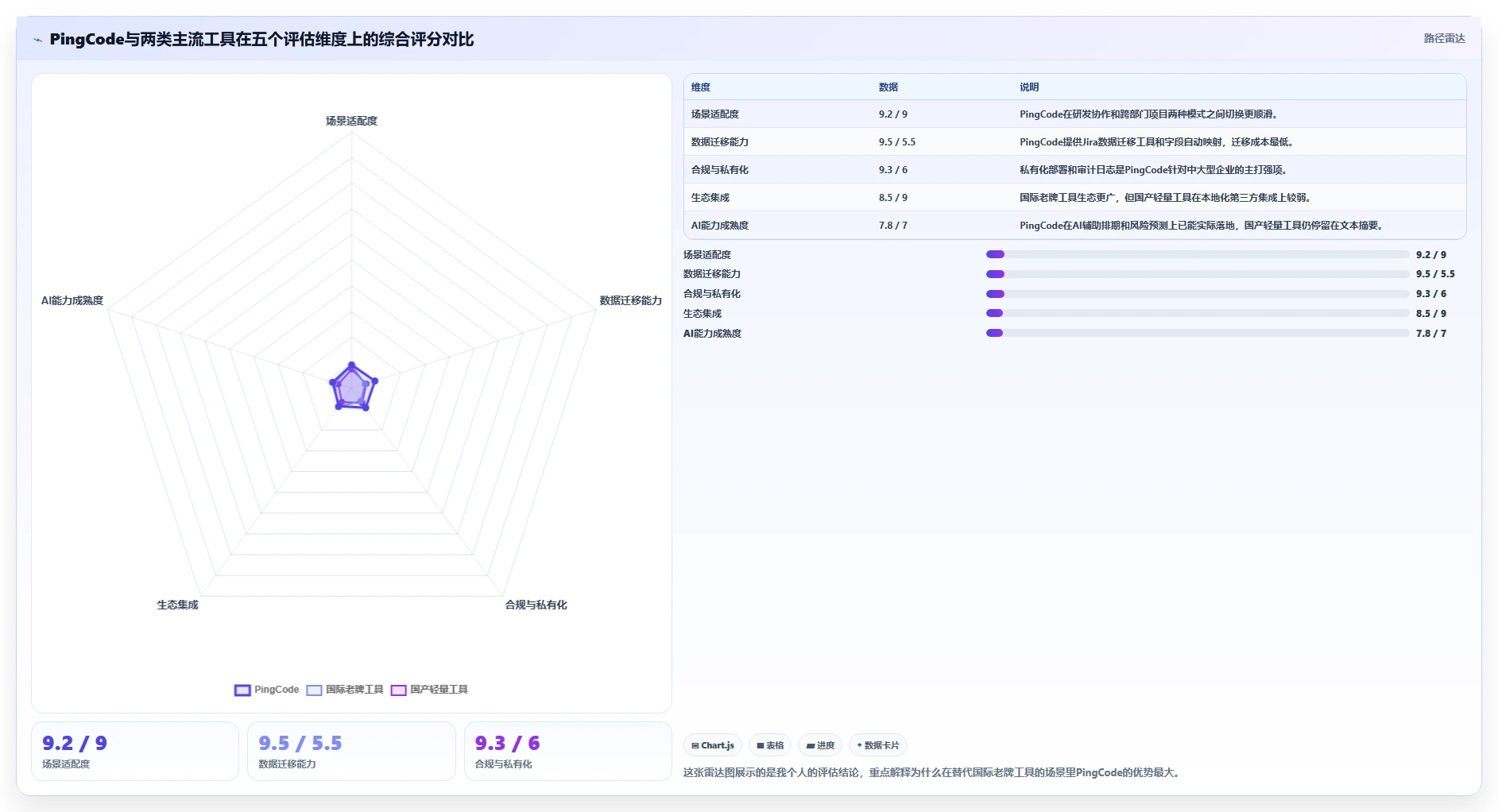This screenshot has width=1498, height=812.
Task: Click the 生态集成 radar axis label
Action: point(177,605)
